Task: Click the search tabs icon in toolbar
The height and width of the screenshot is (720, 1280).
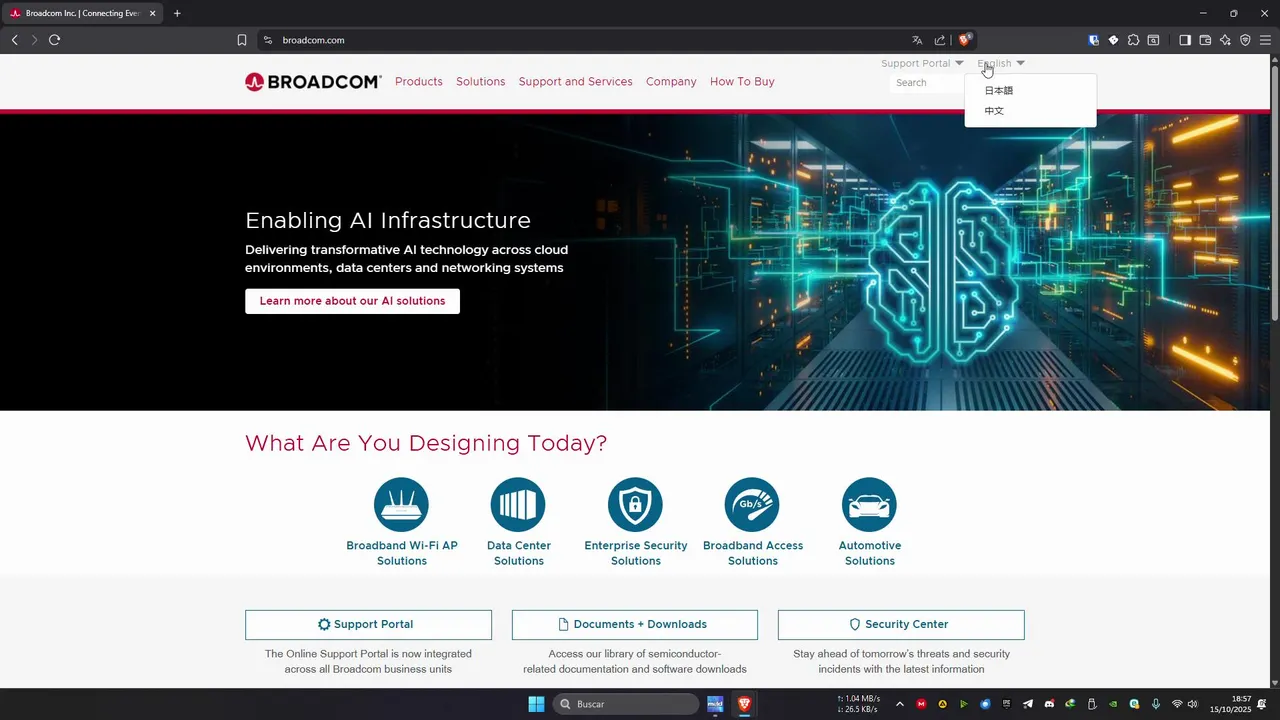Action: (1153, 40)
